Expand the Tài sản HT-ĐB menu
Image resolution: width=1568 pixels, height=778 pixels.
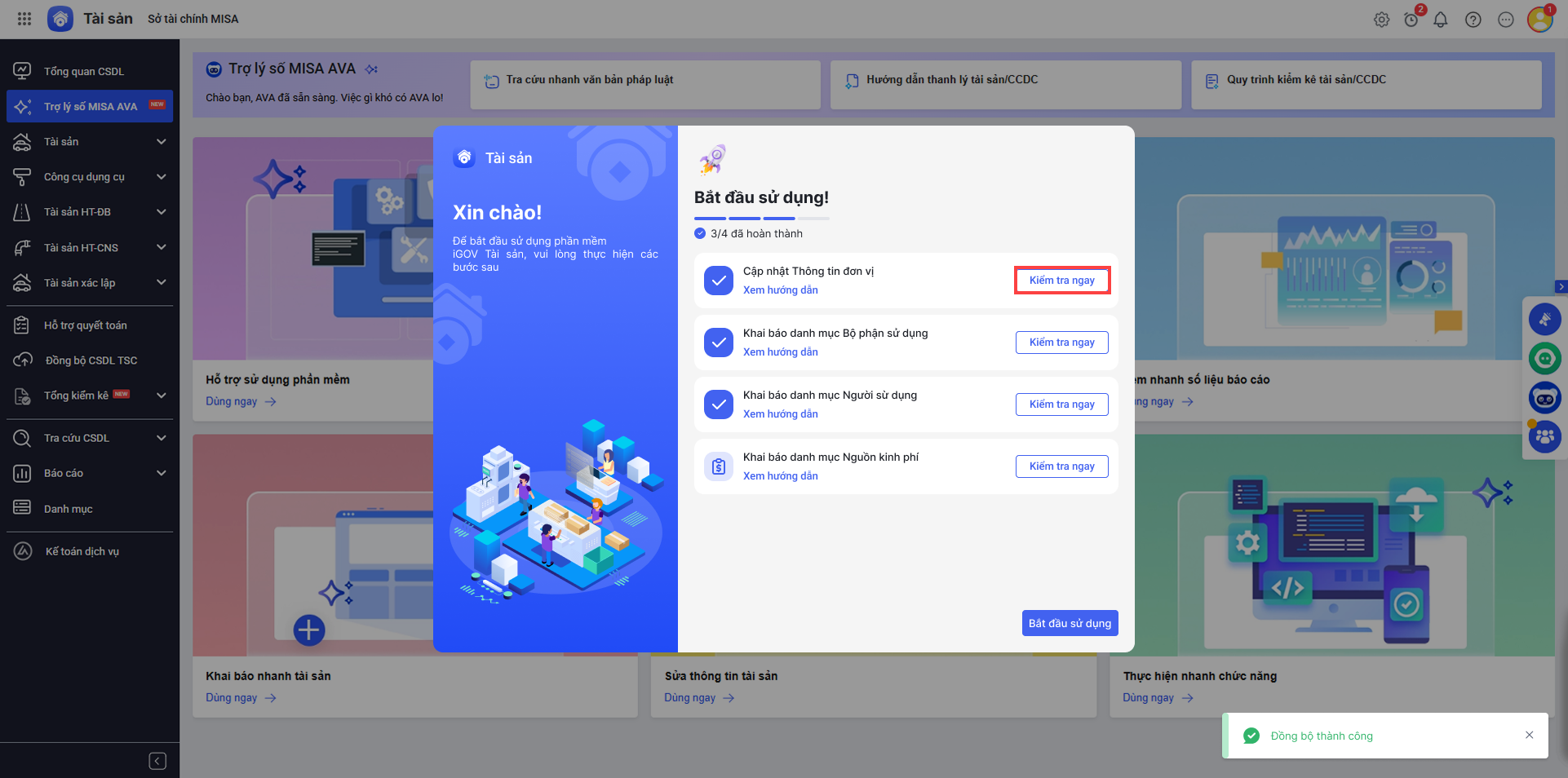tap(162, 212)
